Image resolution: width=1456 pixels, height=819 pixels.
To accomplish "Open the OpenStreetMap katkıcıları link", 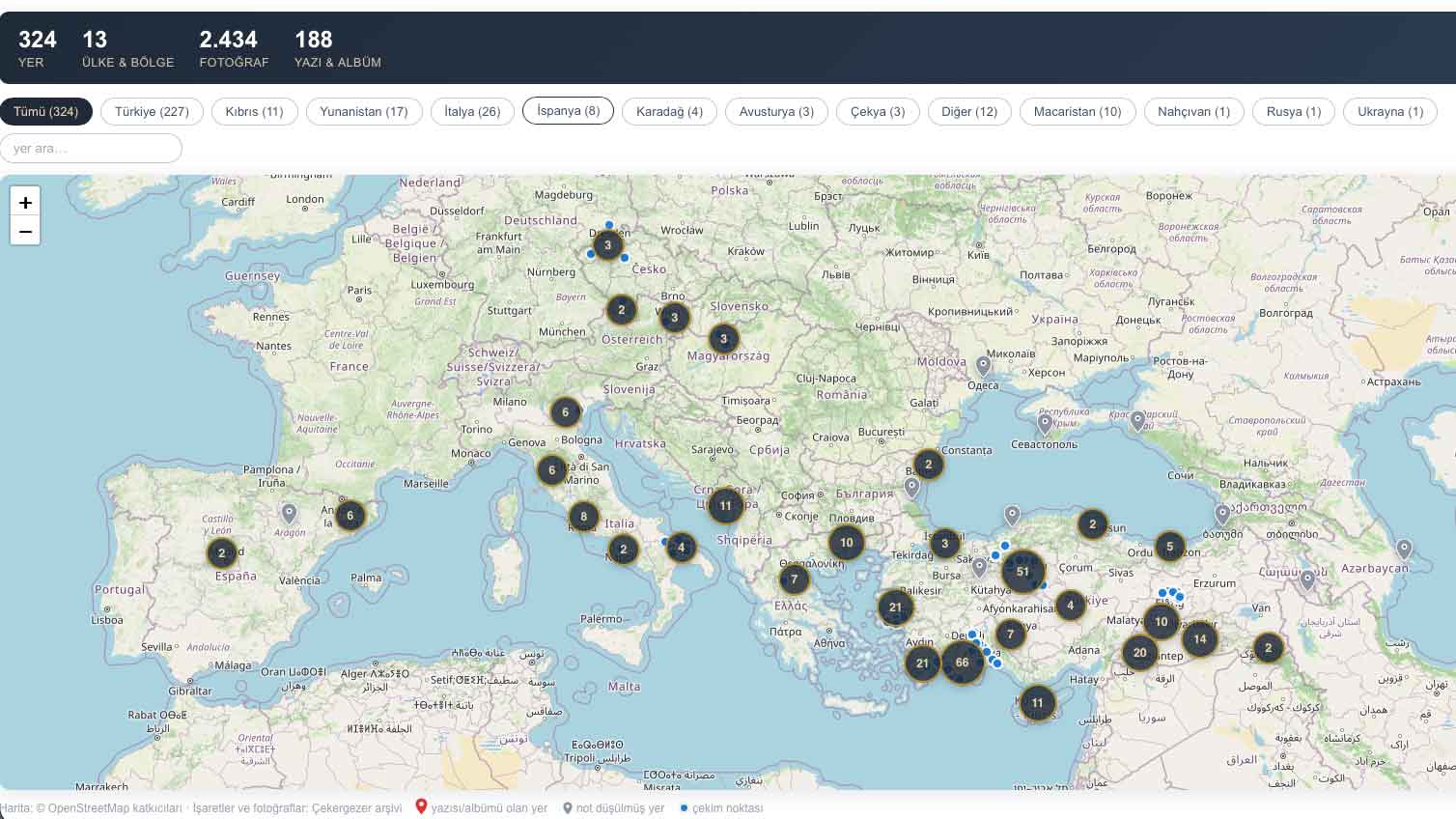I will click(115, 808).
